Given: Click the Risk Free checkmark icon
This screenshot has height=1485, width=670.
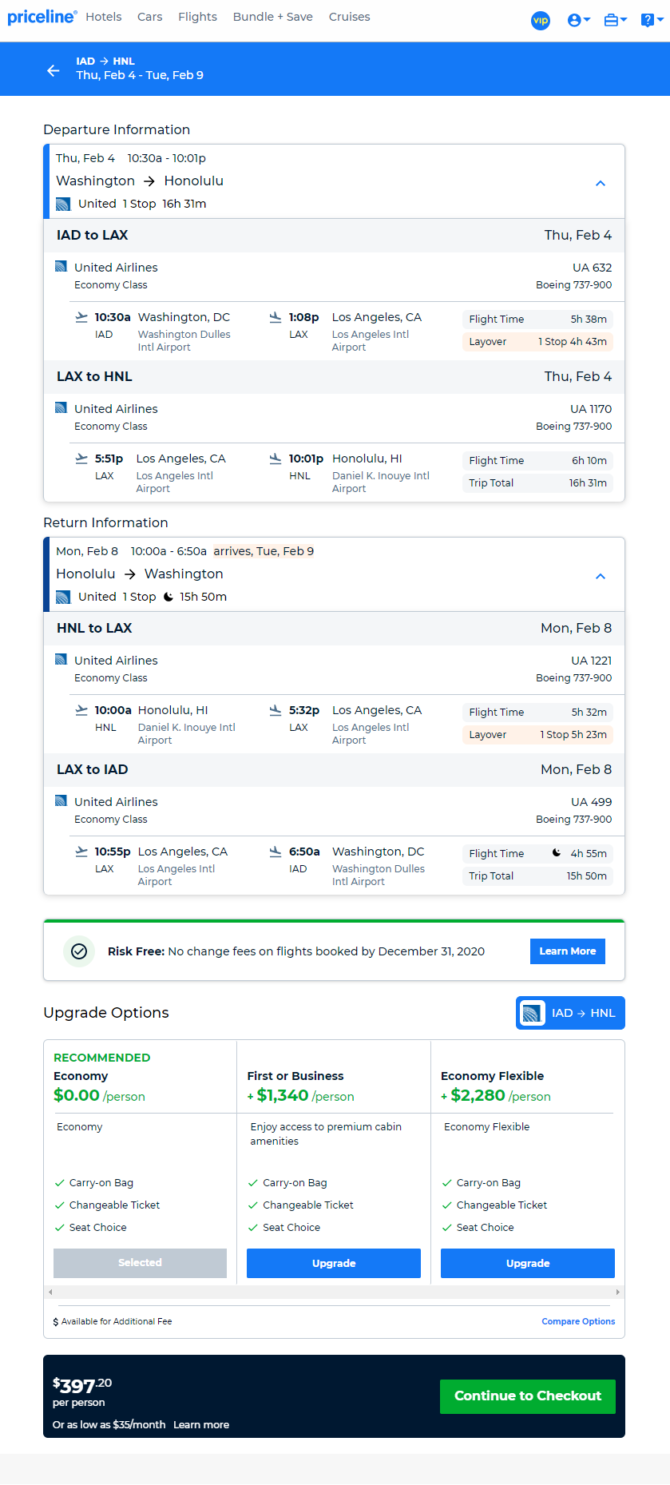Looking at the screenshot, I should 79,951.
